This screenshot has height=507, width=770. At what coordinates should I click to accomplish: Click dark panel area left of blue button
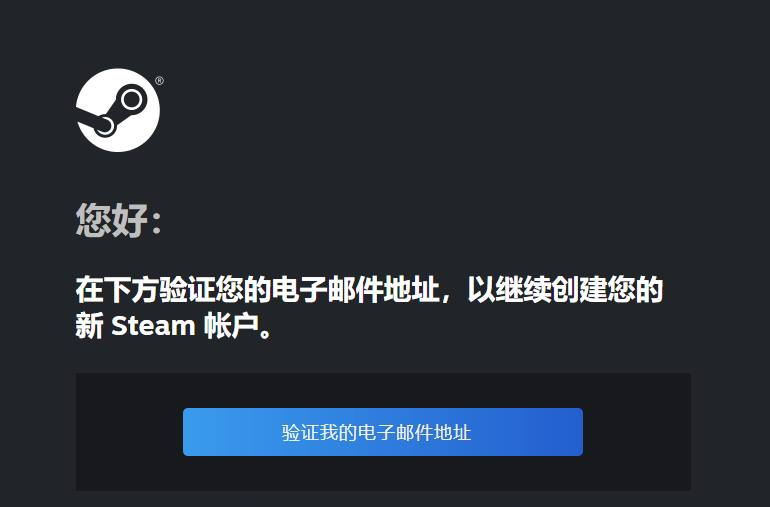point(130,432)
